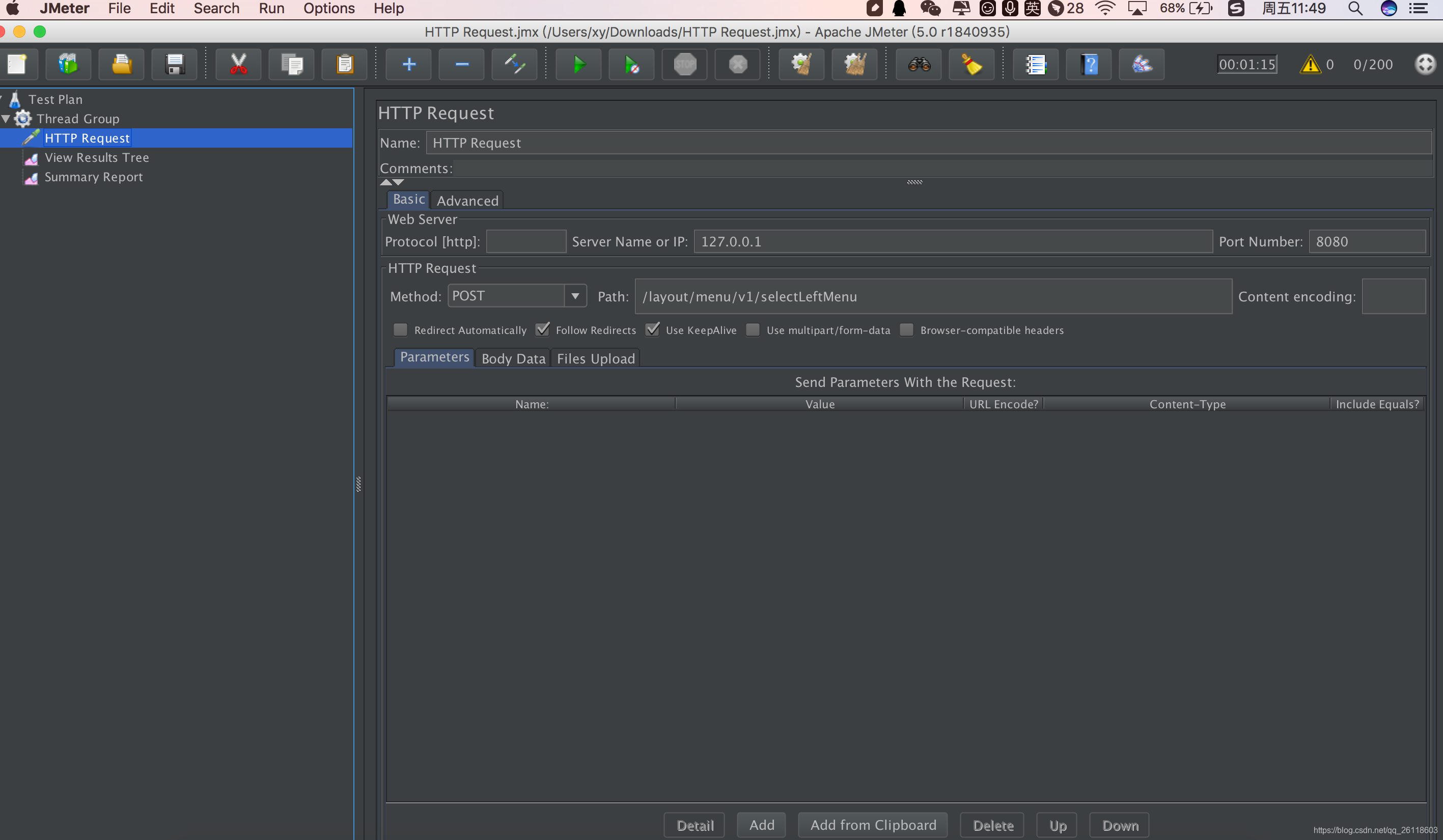The image size is (1443, 840).
Task: Open WeChat icon in macOS menu bar
Action: (930, 8)
